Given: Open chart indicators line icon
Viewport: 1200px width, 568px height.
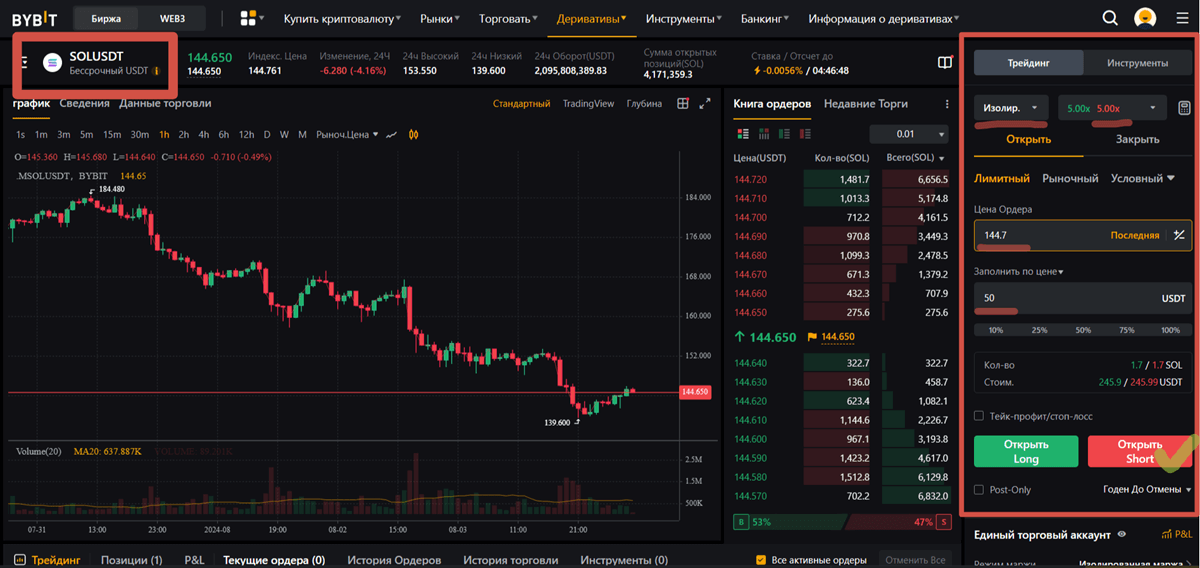Looking at the screenshot, I should point(392,134).
